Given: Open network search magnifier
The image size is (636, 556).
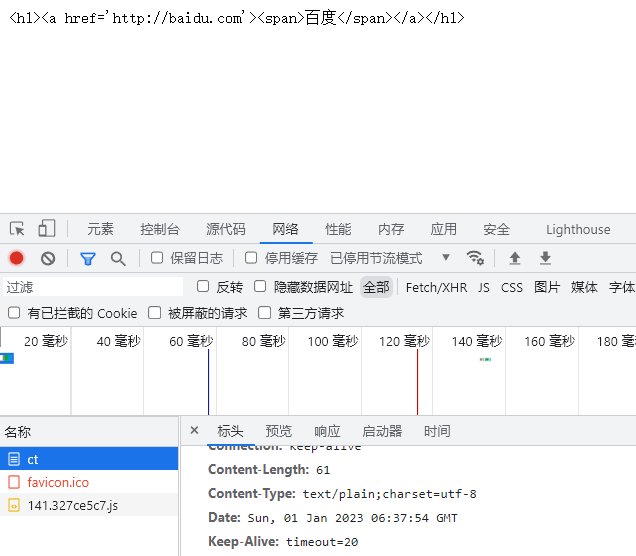Looking at the screenshot, I should tap(118, 258).
